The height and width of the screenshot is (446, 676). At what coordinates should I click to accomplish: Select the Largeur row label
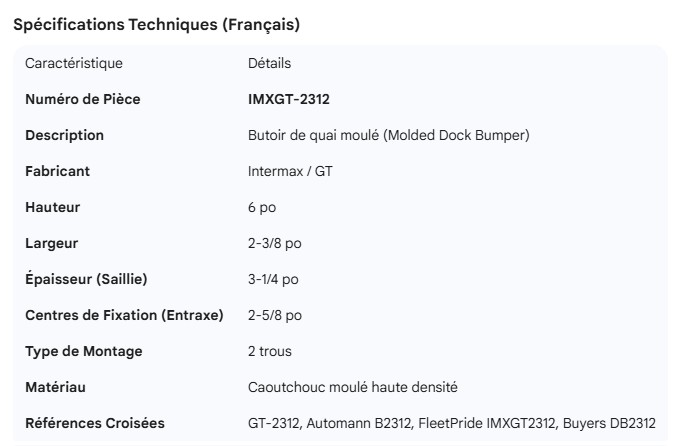(51, 244)
